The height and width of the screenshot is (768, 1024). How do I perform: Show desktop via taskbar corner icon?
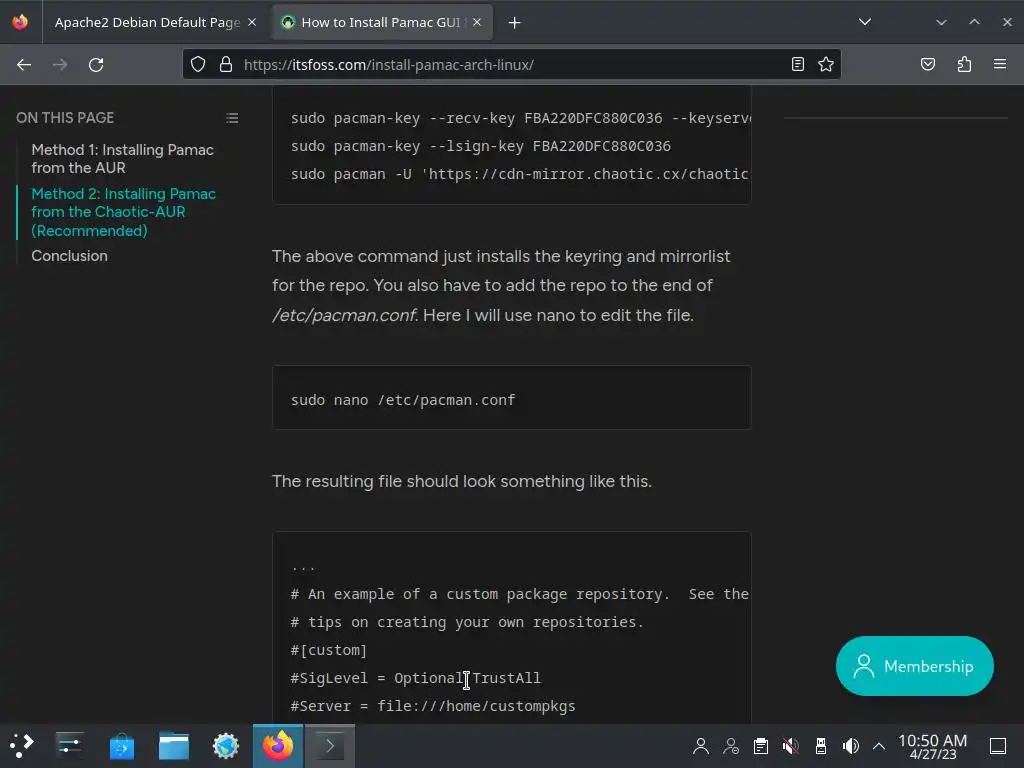(998, 746)
